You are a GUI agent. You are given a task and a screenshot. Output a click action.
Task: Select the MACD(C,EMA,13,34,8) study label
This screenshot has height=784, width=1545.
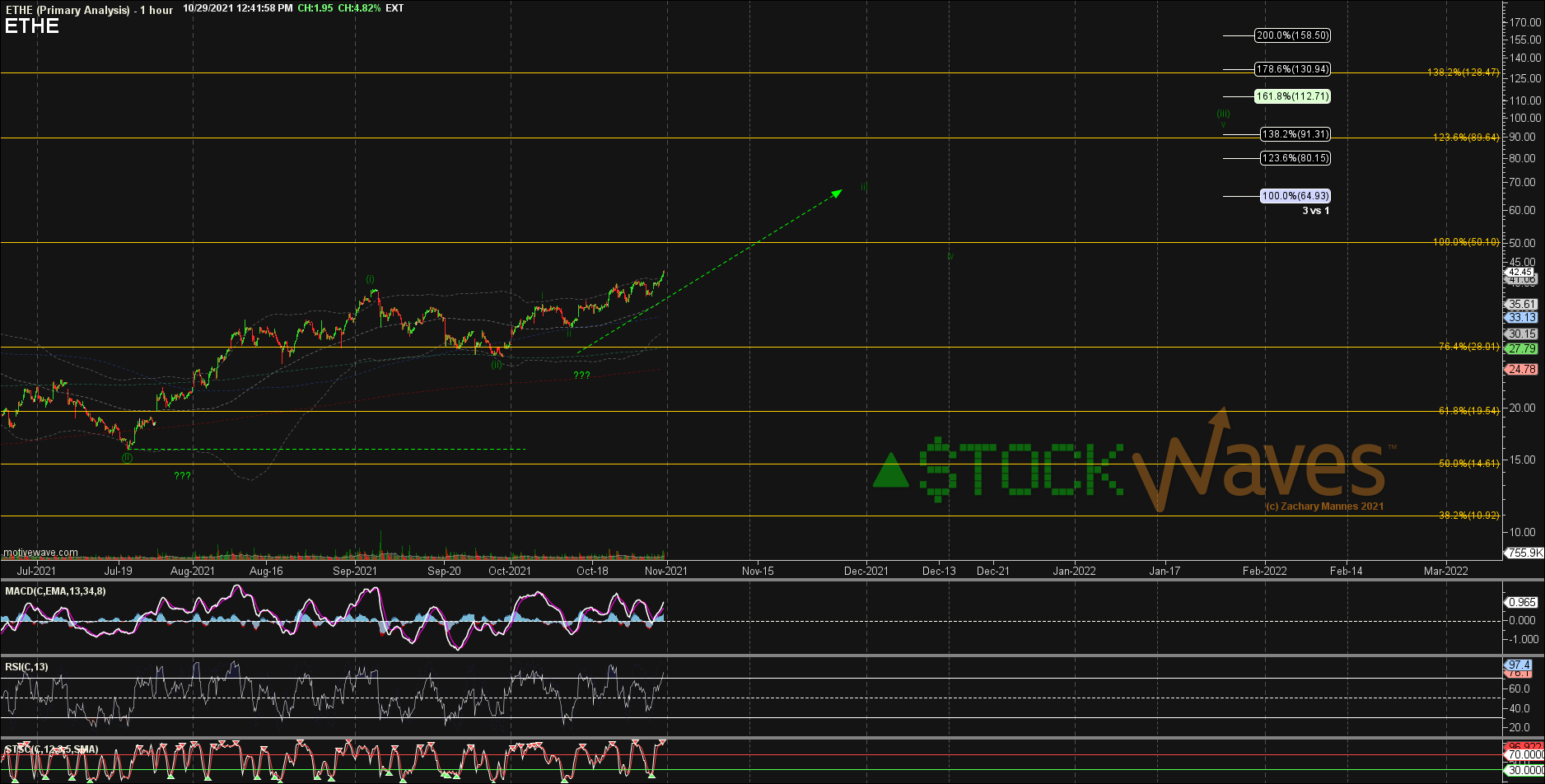(x=55, y=591)
